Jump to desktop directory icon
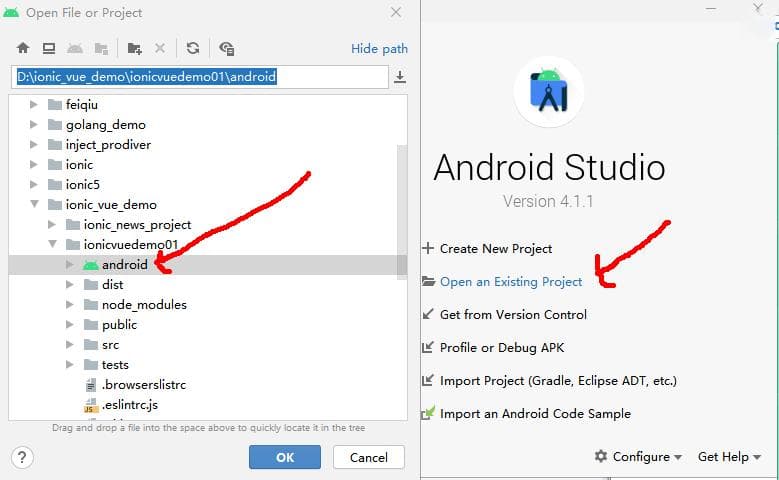Viewport: 779px width, 480px height. 49,48
